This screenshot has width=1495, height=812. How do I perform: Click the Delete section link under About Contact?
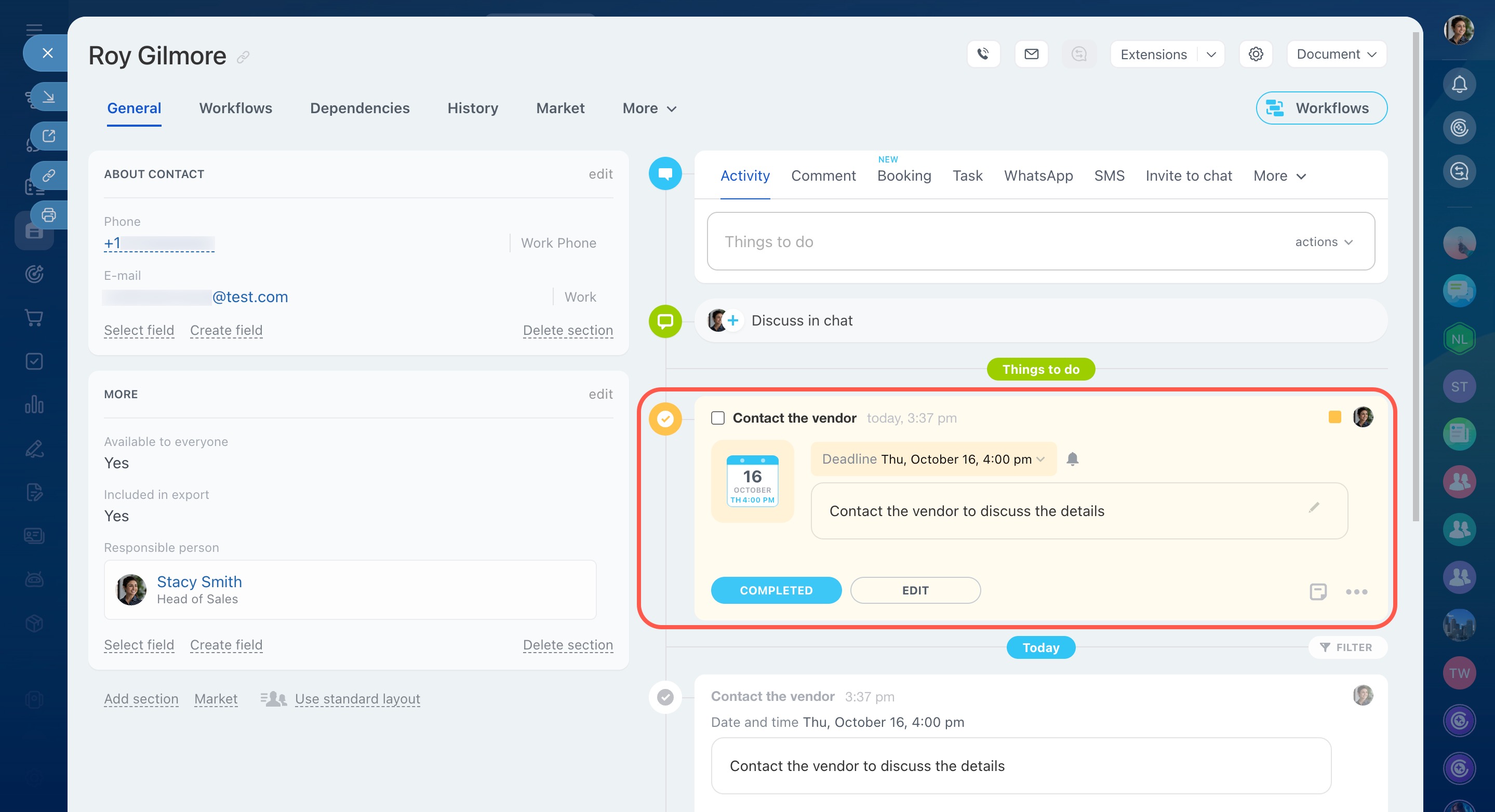pos(567,330)
